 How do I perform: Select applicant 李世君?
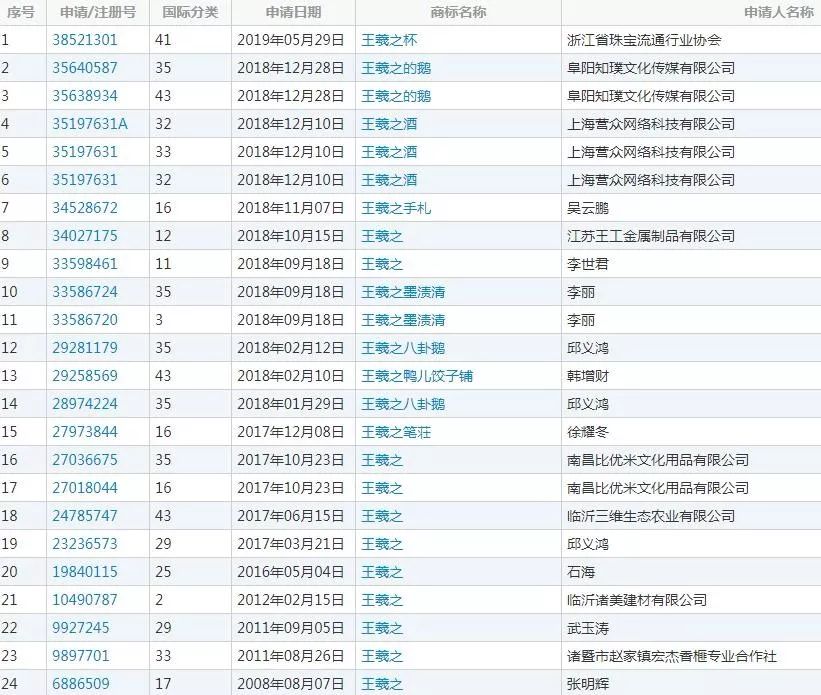tap(588, 264)
